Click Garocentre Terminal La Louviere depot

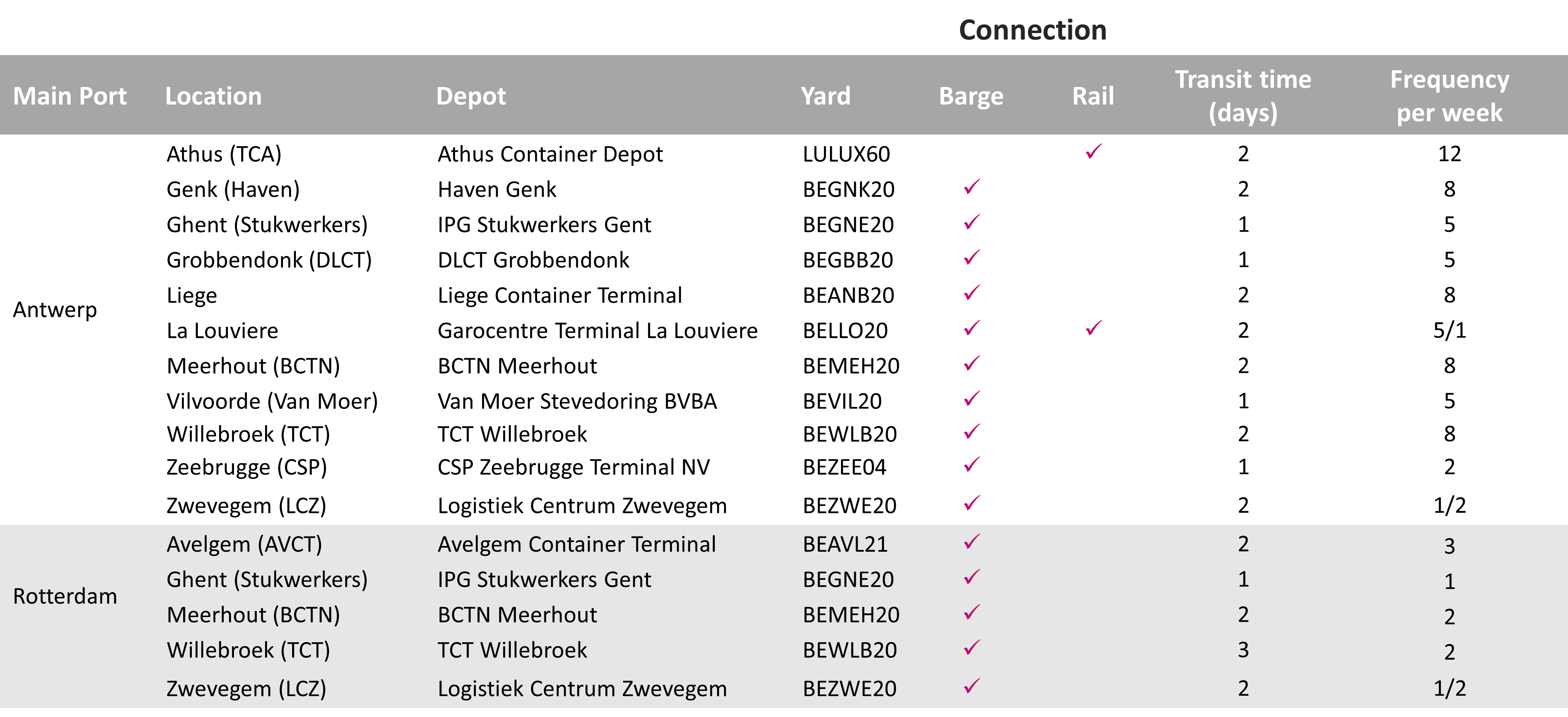597,331
